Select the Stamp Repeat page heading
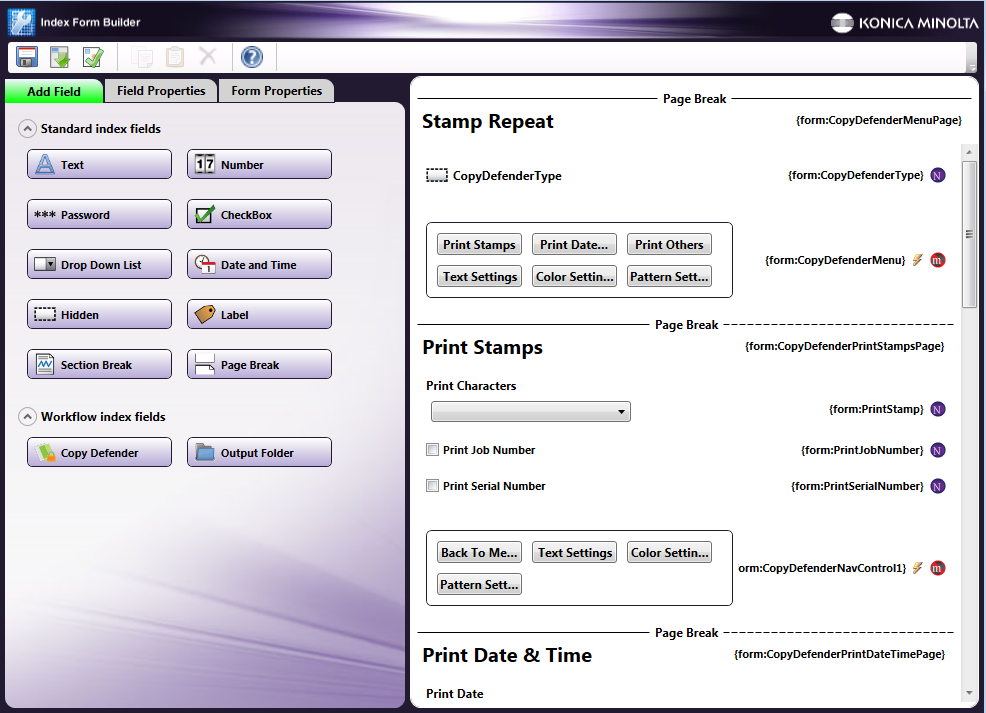The width and height of the screenshot is (986, 713). pos(487,121)
